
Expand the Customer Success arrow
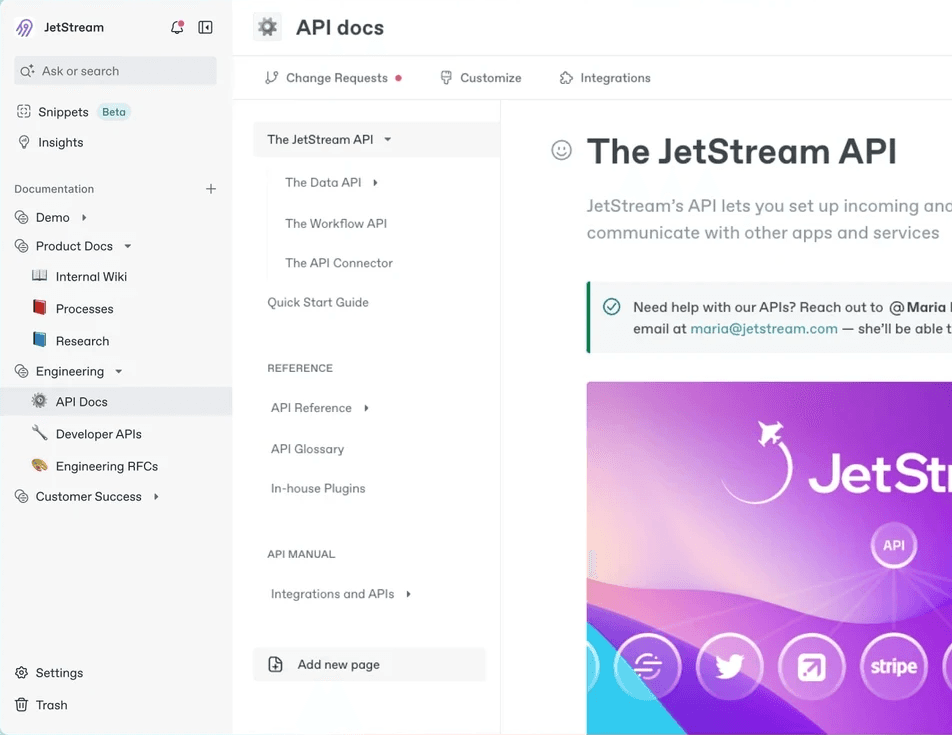coord(156,496)
